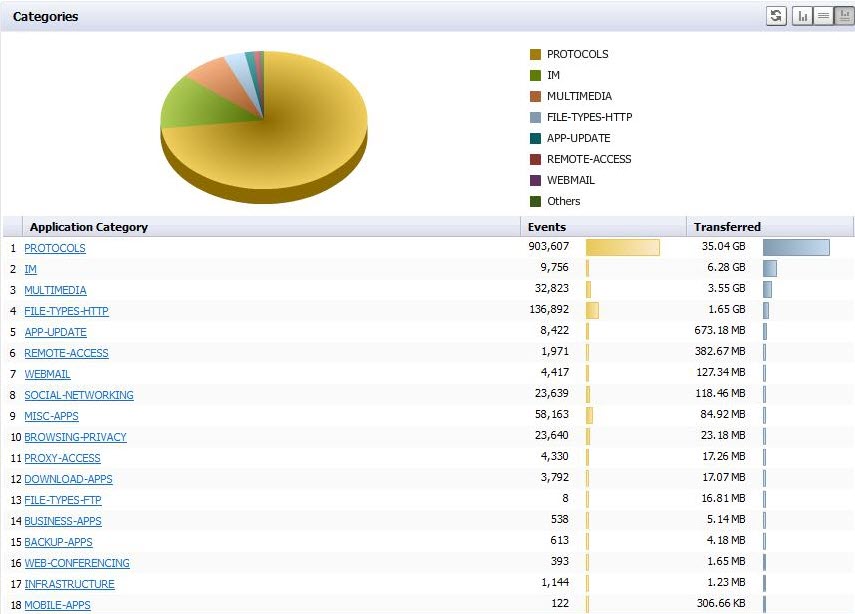Click the Others legend color swatch

(535, 201)
